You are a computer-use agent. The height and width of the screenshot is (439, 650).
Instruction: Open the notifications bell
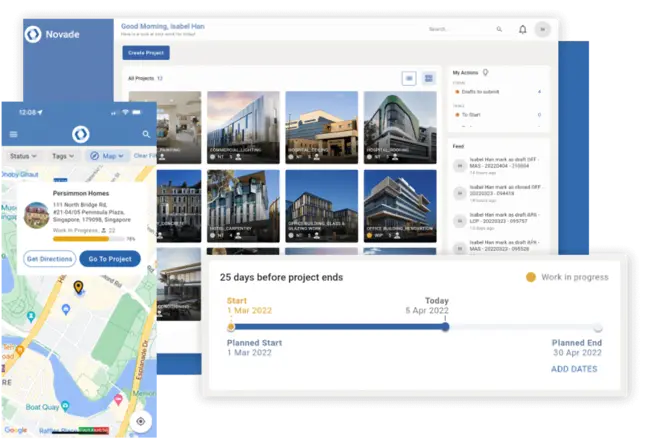(x=522, y=30)
